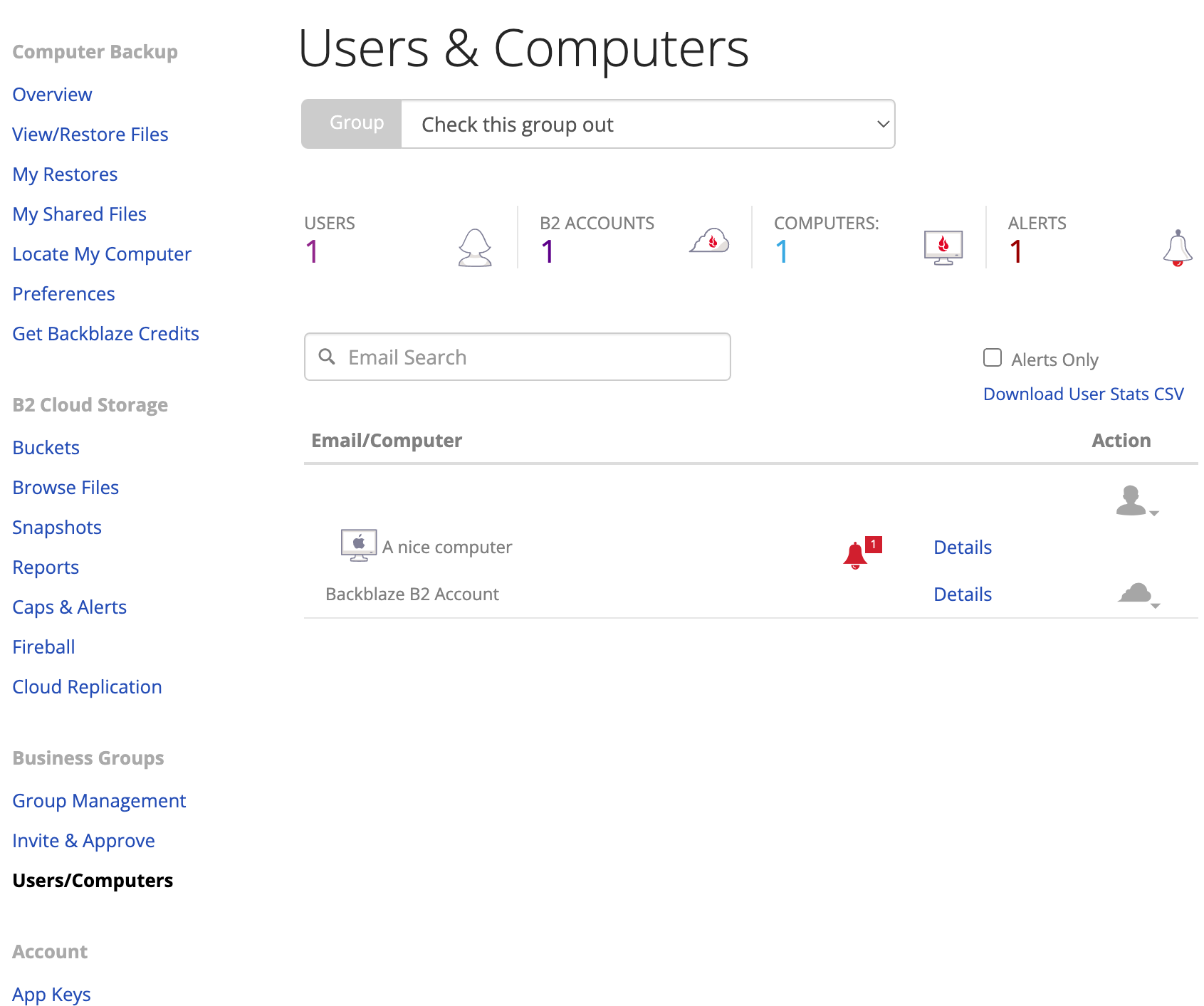Image resolution: width=1204 pixels, height=1006 pixels.
Task: Open Preferences in sidebar
Action: tap(63, 293)
